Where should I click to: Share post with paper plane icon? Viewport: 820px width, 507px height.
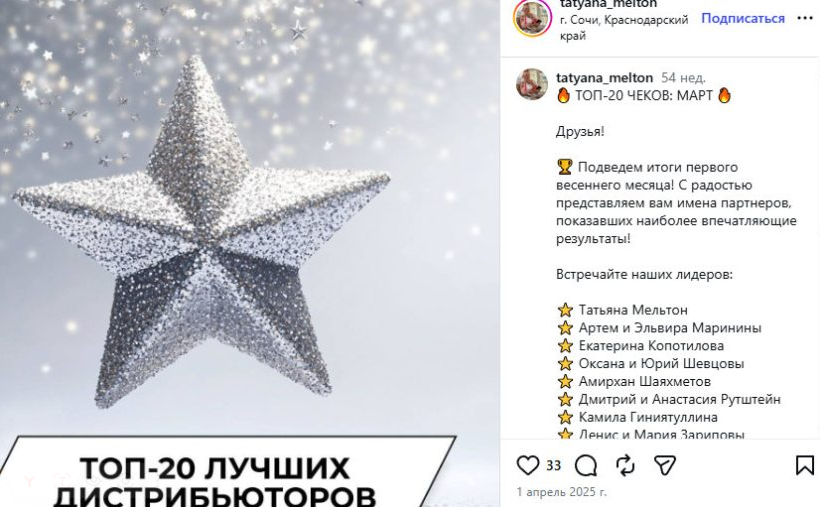pyautogui.click(x=665, y=465)
